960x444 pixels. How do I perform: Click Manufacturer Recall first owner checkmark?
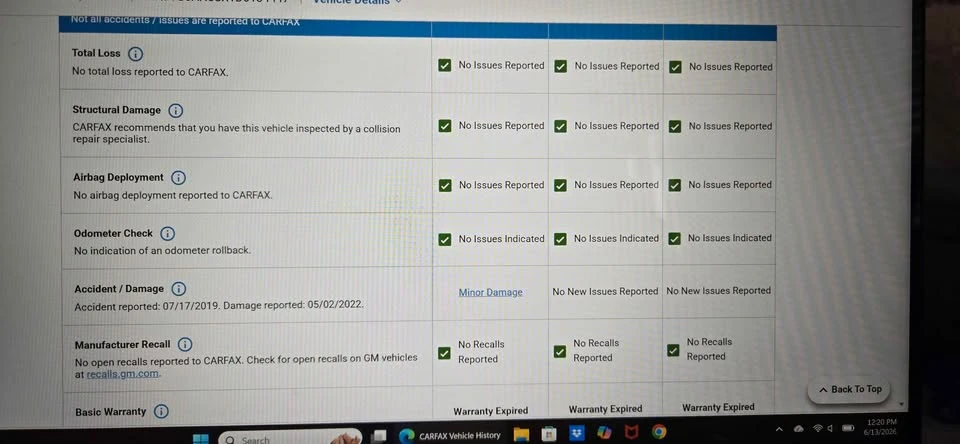(x=444, y=353)
